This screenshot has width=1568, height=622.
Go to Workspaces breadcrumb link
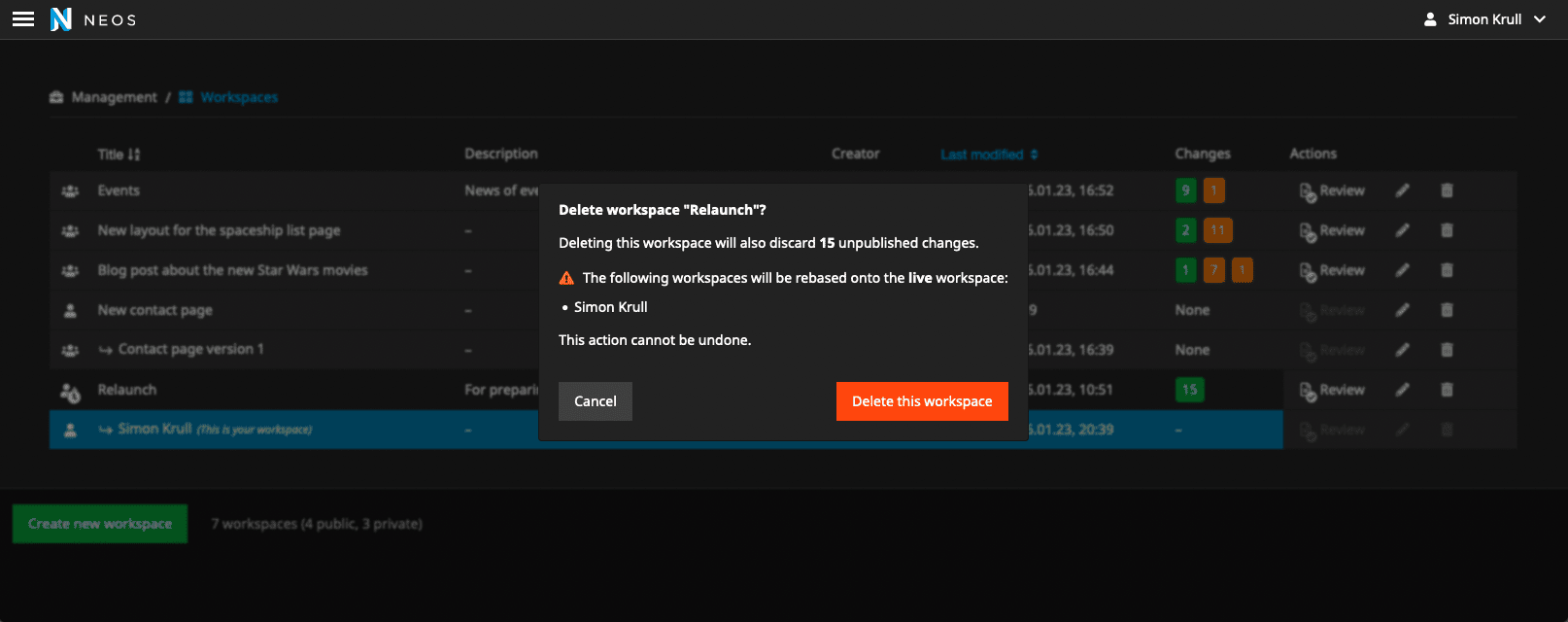pos(228,97)
